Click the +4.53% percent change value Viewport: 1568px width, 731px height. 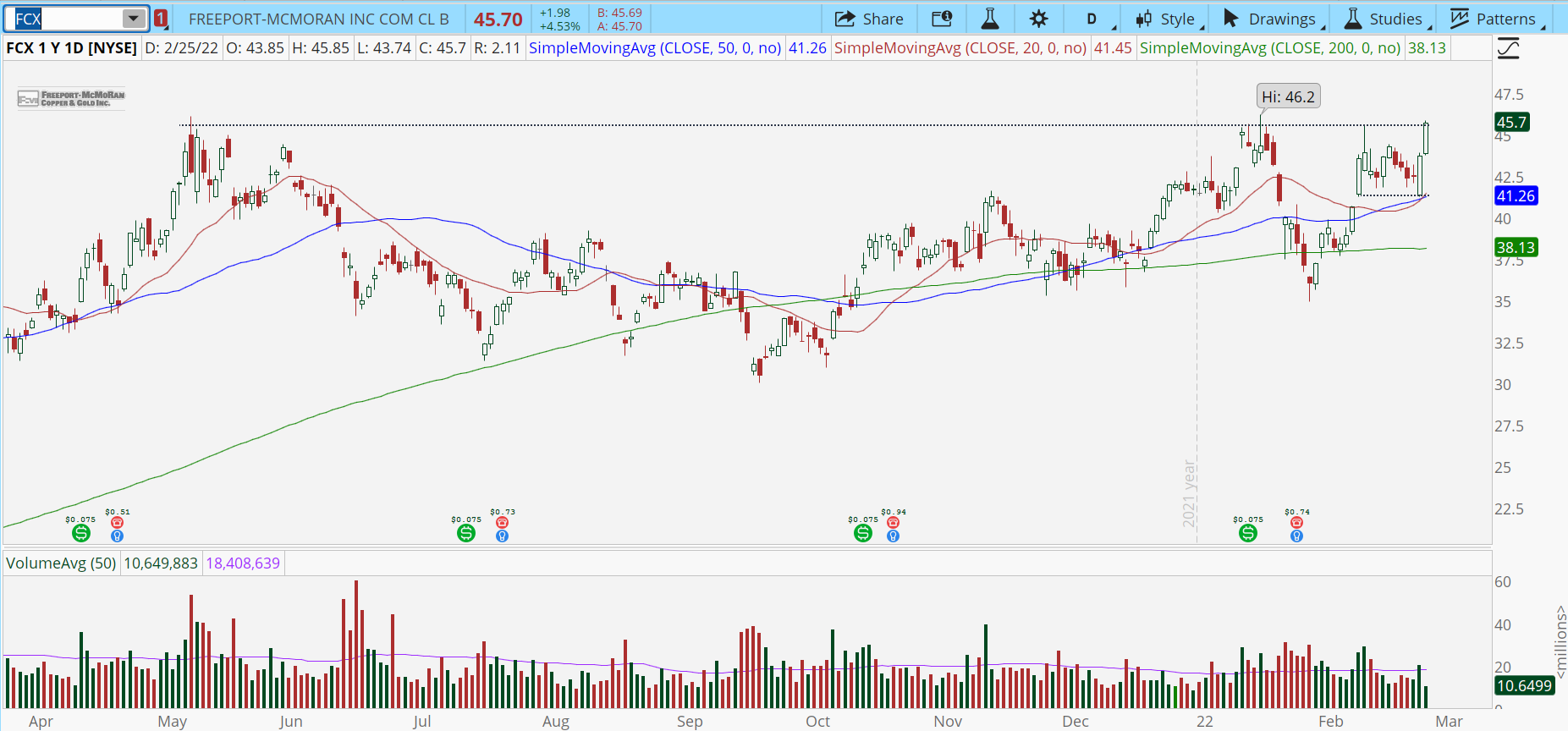tap(560, 26)
